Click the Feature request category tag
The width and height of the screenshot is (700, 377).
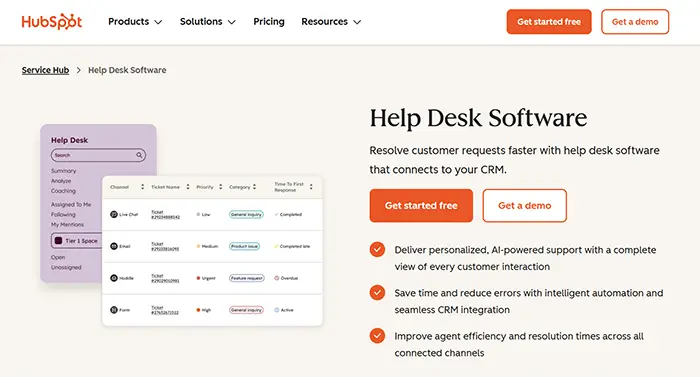point(246,278)
